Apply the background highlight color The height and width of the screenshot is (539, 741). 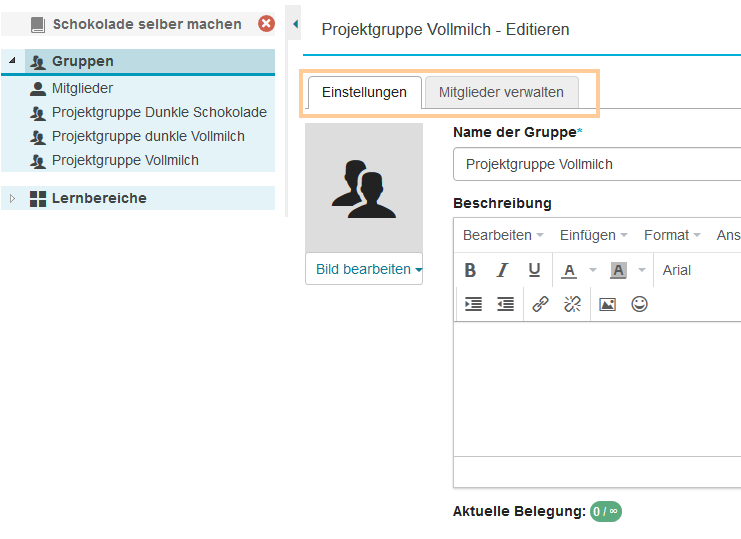point(618,271)
